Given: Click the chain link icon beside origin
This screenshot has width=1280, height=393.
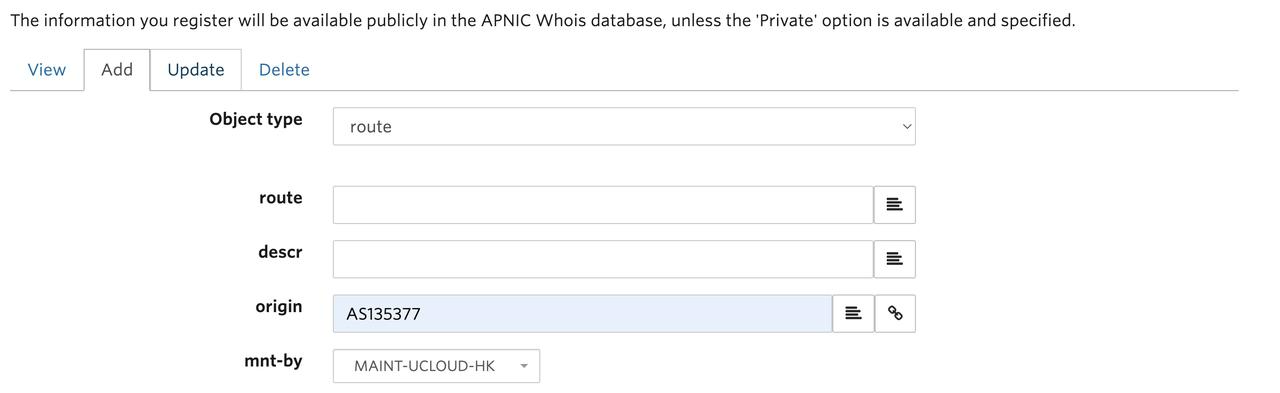Looking at the screenshot, I should tap(895, 313).
